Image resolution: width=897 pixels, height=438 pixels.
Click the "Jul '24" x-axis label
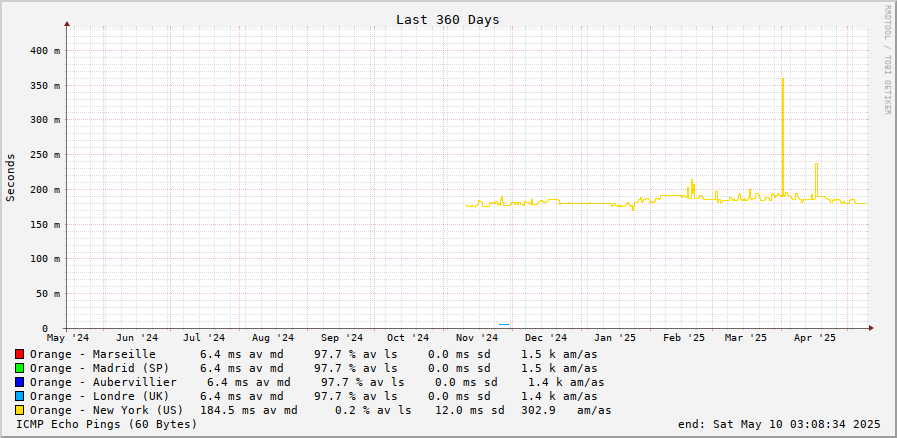(204, 338)
